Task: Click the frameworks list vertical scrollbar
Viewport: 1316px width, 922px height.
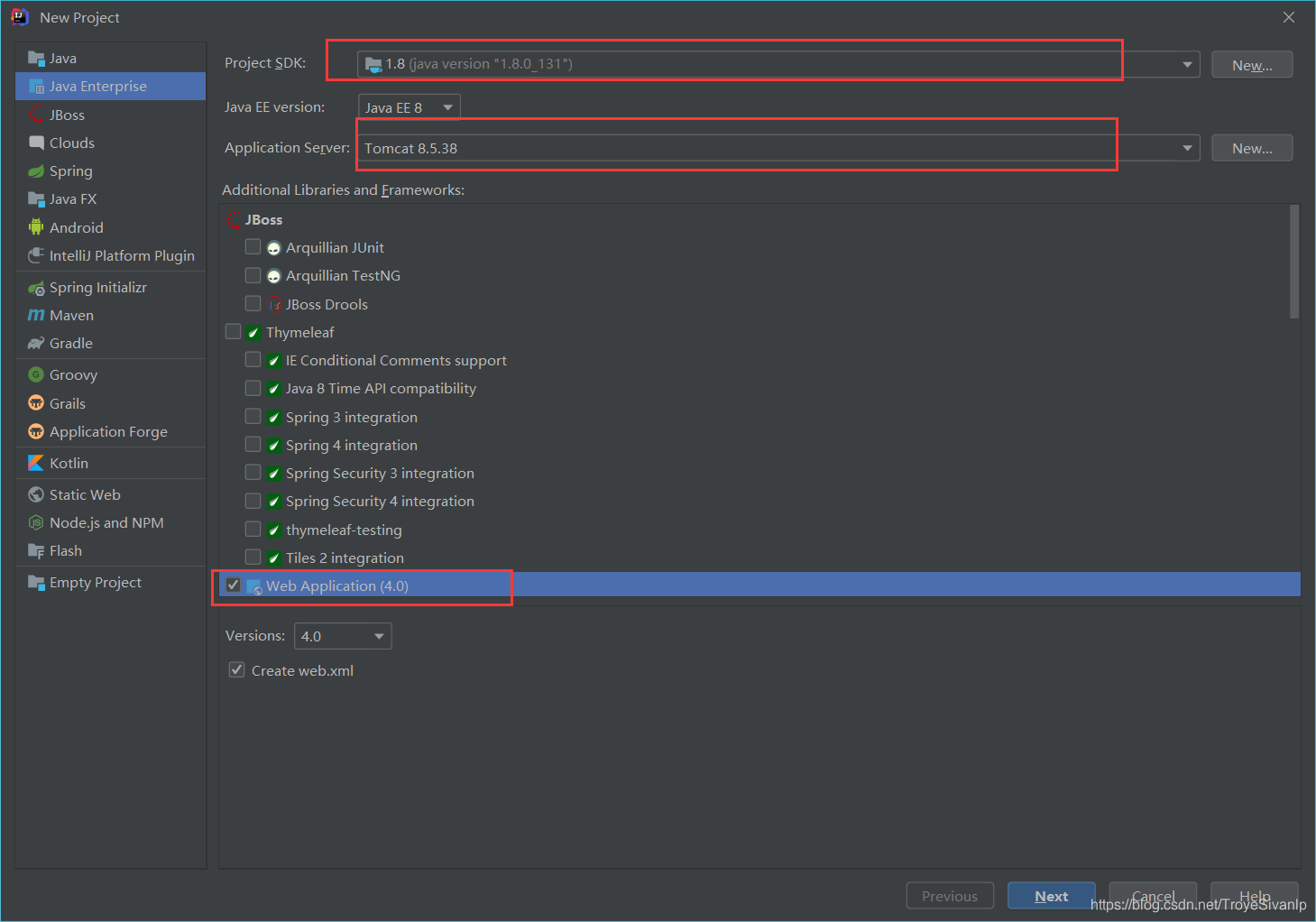Action: [1294, 262]
